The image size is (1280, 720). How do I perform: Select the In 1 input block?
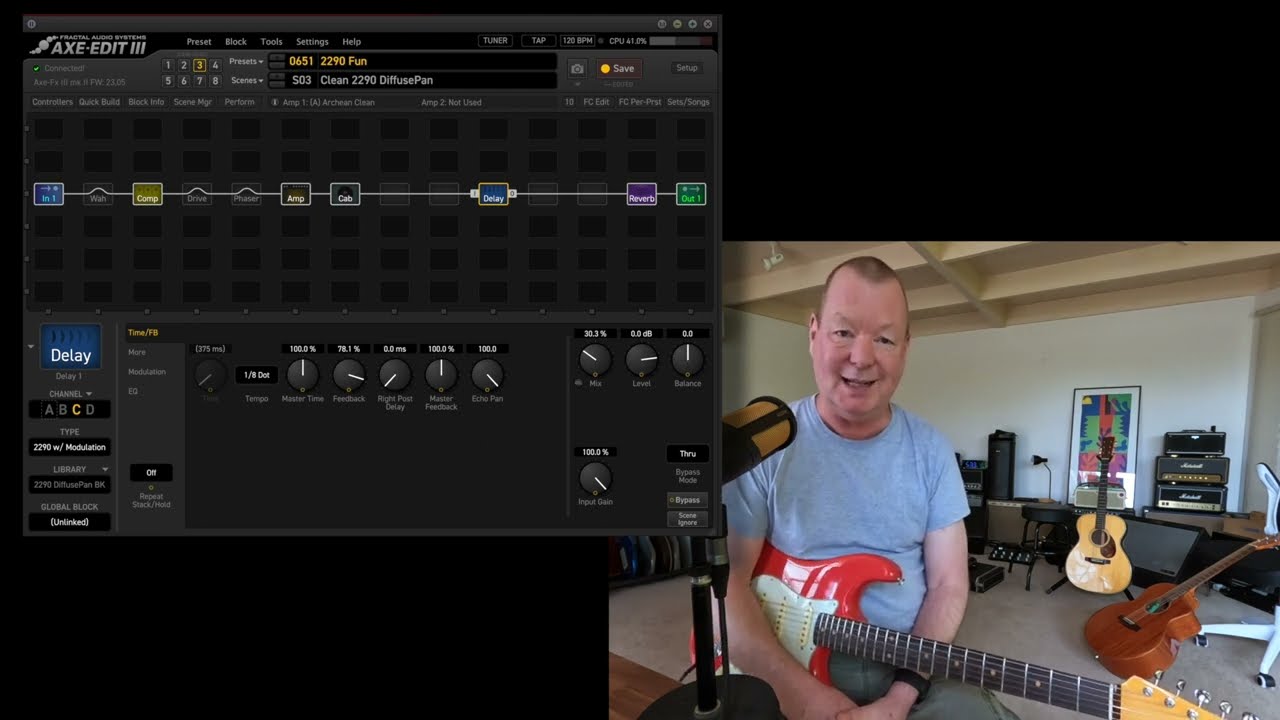click(49, 194)
